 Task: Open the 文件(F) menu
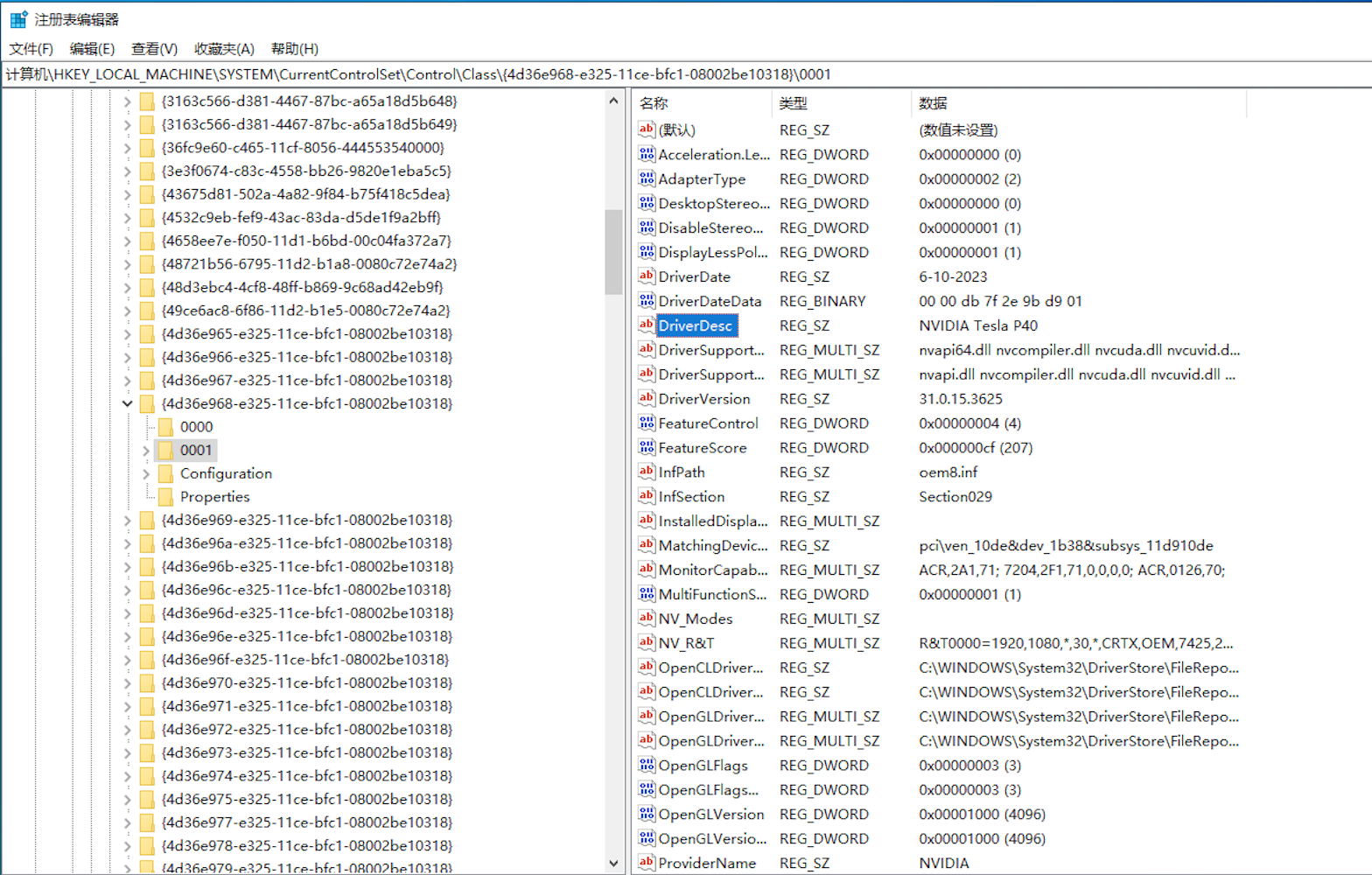pyautogui.click(x=31, y=49)
